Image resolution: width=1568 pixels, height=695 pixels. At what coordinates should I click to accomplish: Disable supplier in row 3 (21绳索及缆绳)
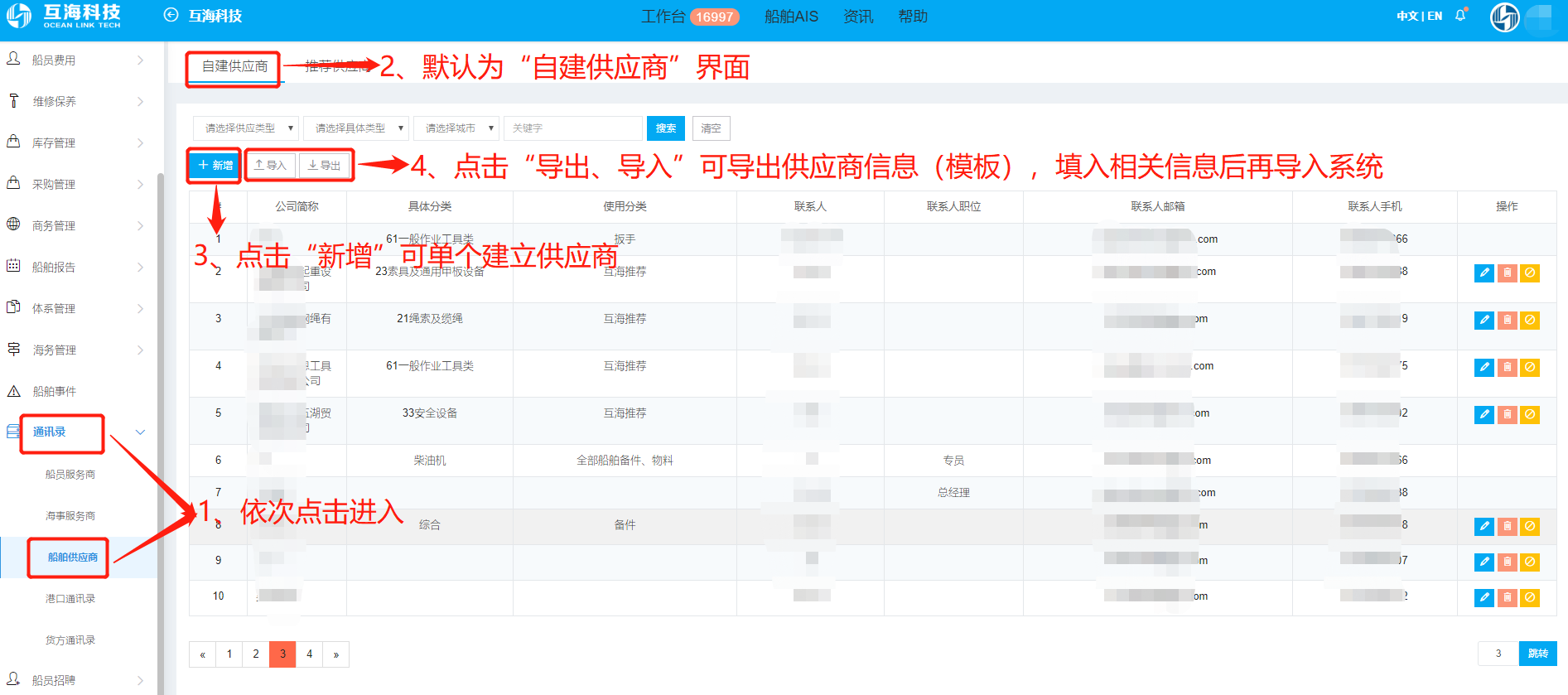[1530, 320]
